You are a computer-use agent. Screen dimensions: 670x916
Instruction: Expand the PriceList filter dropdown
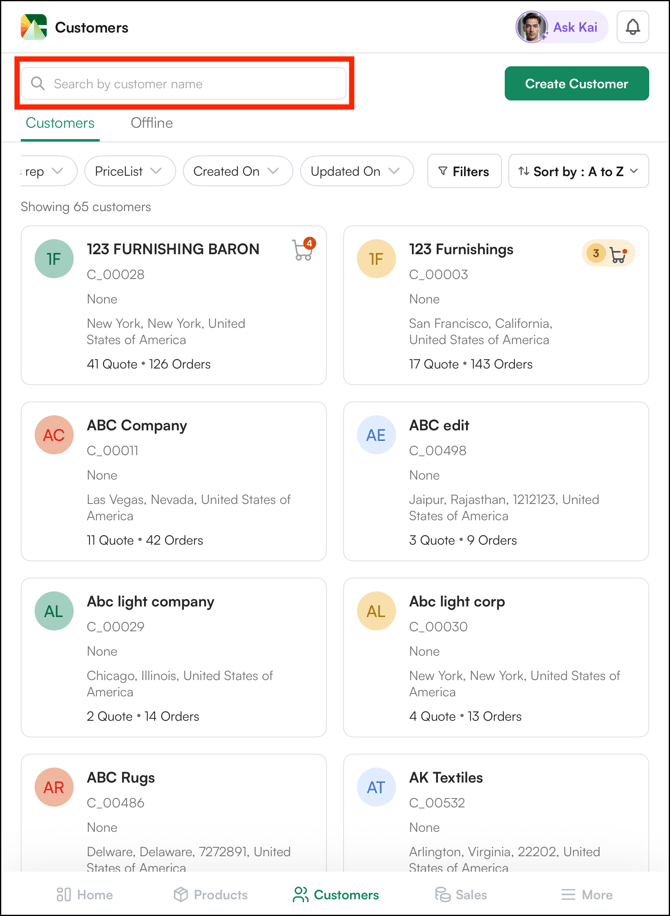point(128,171)
